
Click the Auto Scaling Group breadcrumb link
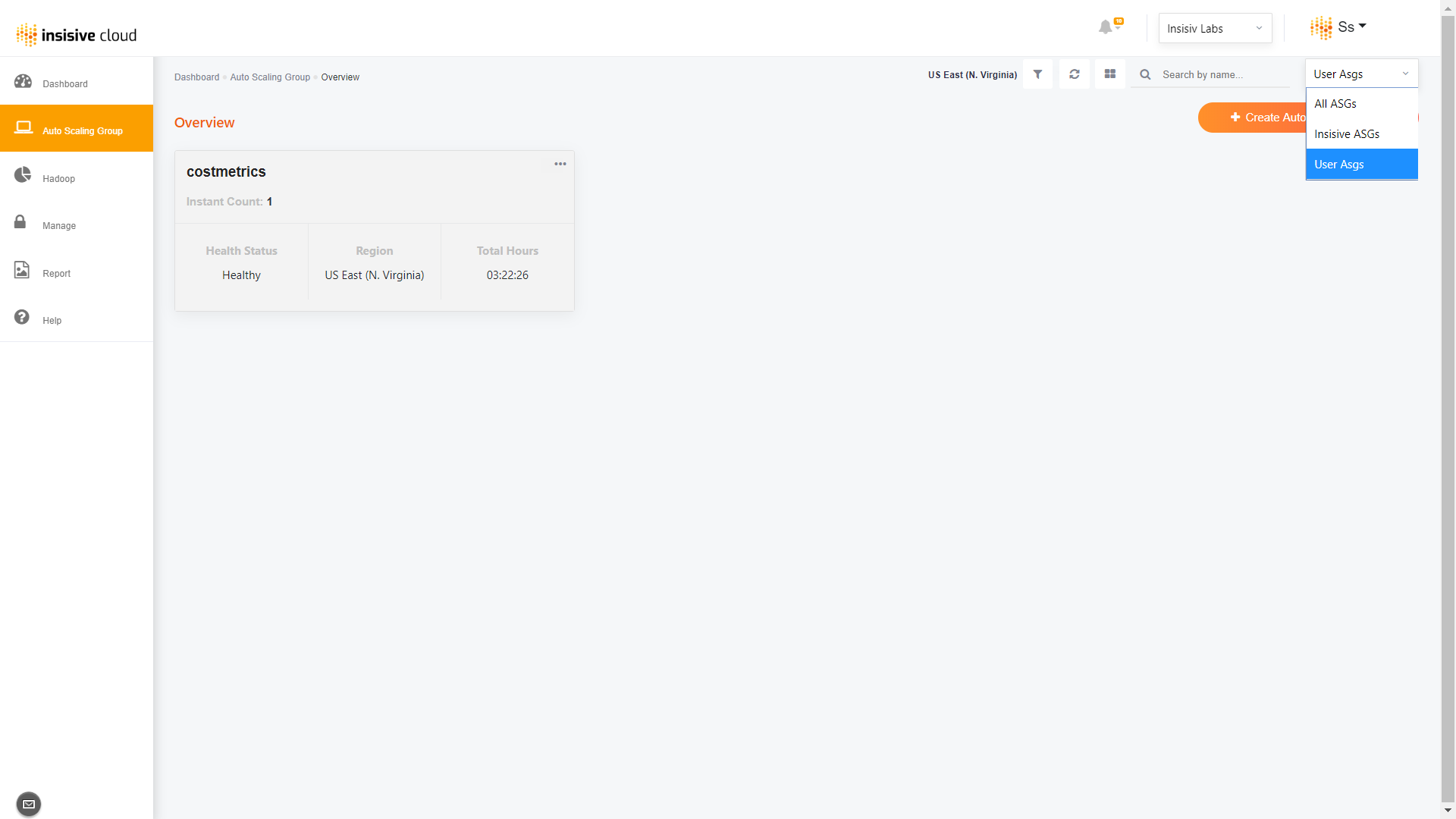point(270,77)
